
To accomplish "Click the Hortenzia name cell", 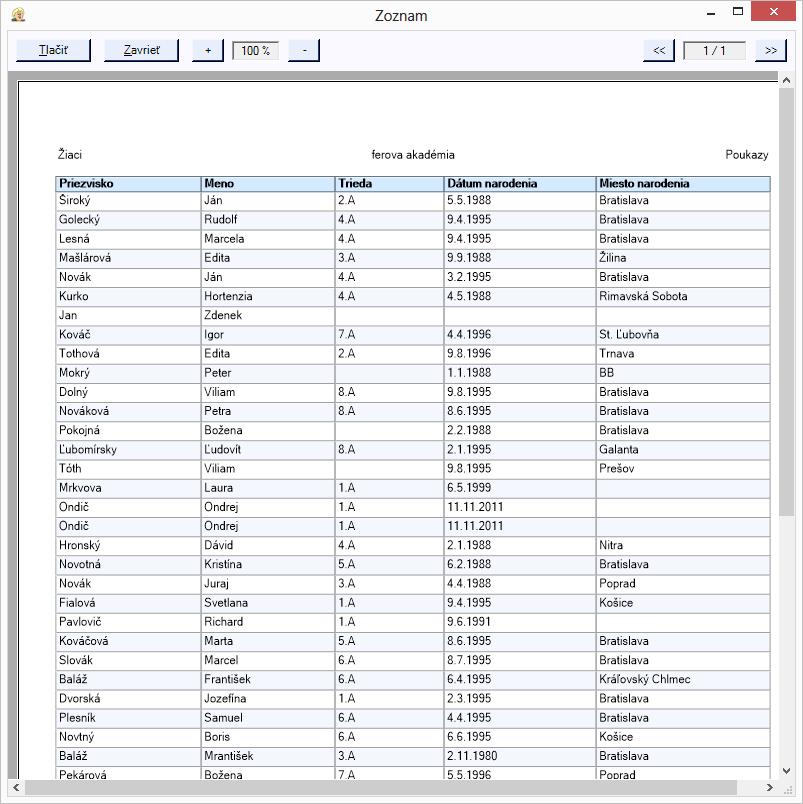I will pyautogui.click(x=268, y=296).
